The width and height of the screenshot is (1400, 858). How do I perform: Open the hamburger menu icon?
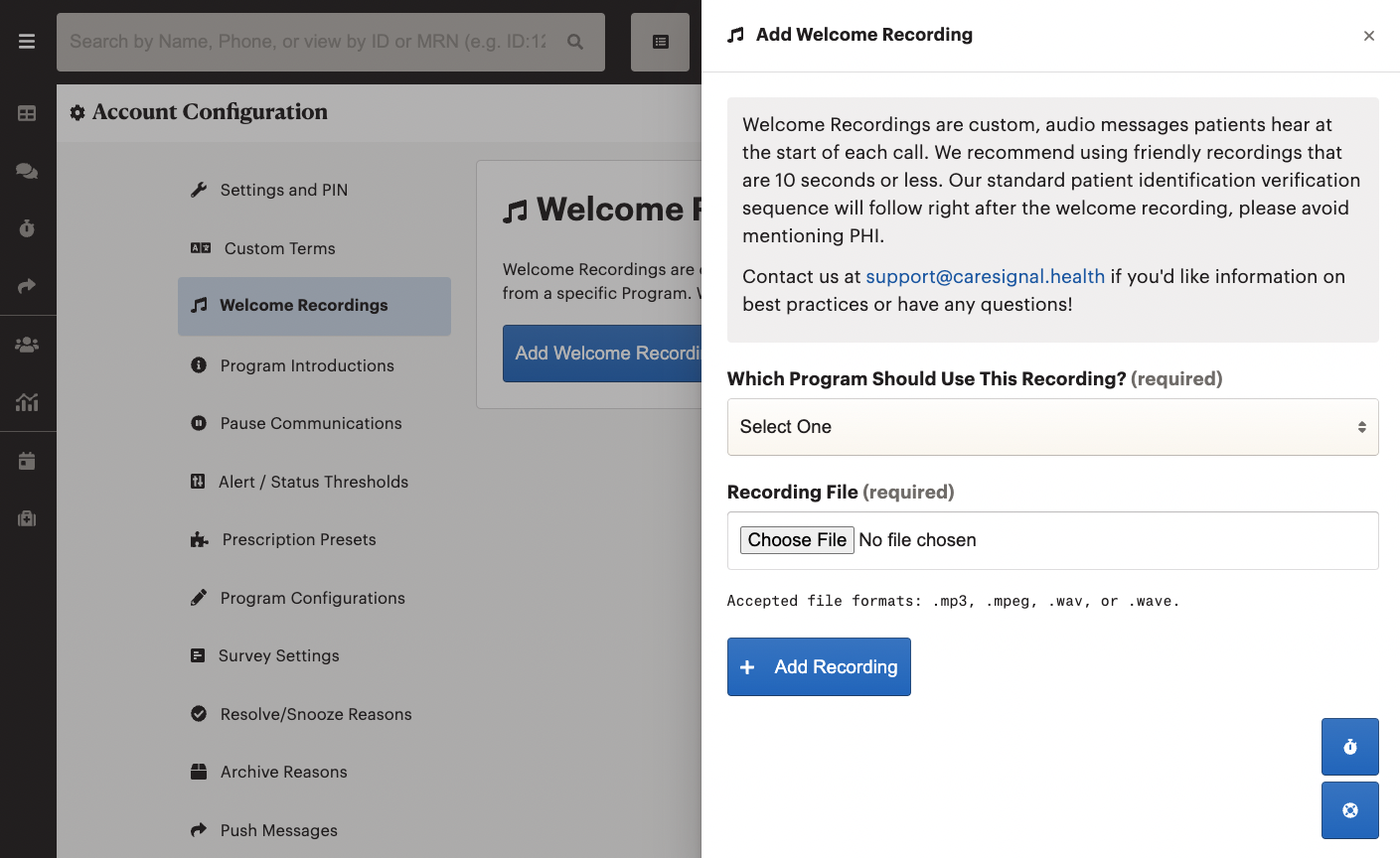(x=27, y=42)
